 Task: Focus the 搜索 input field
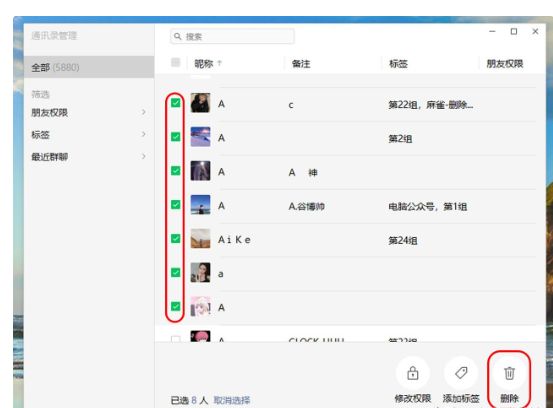tap(232, 36)
